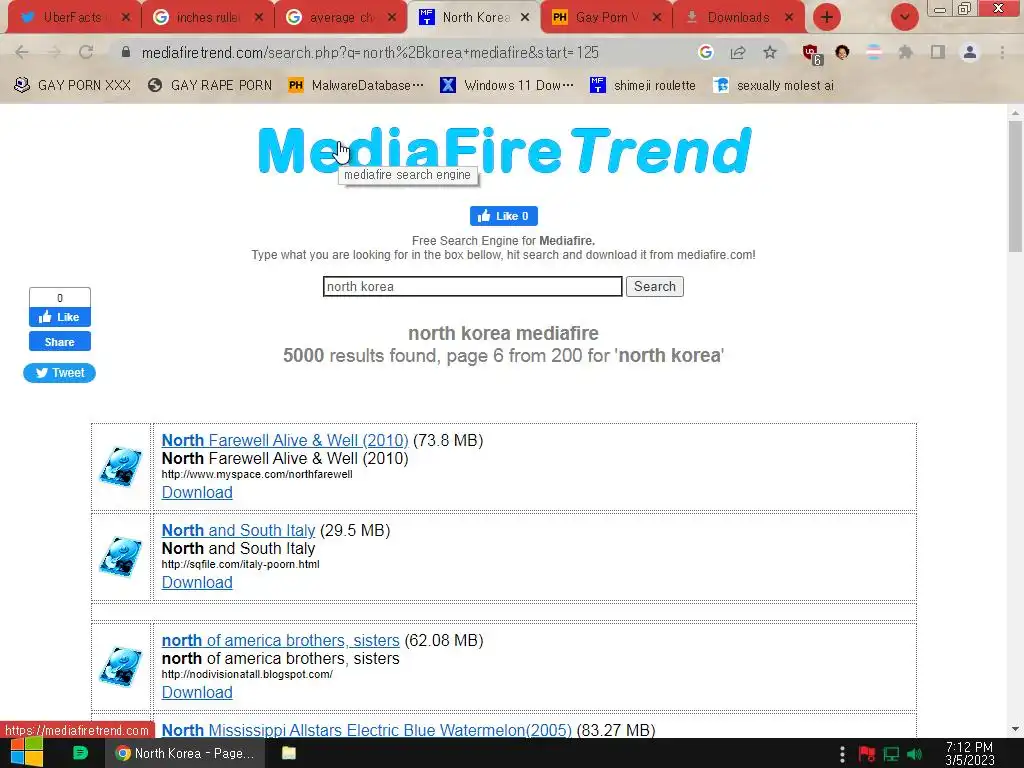Screen dimensions: 1024x768
Task: Click disk icon beside North and South Italy
Action: click(121, 556)
